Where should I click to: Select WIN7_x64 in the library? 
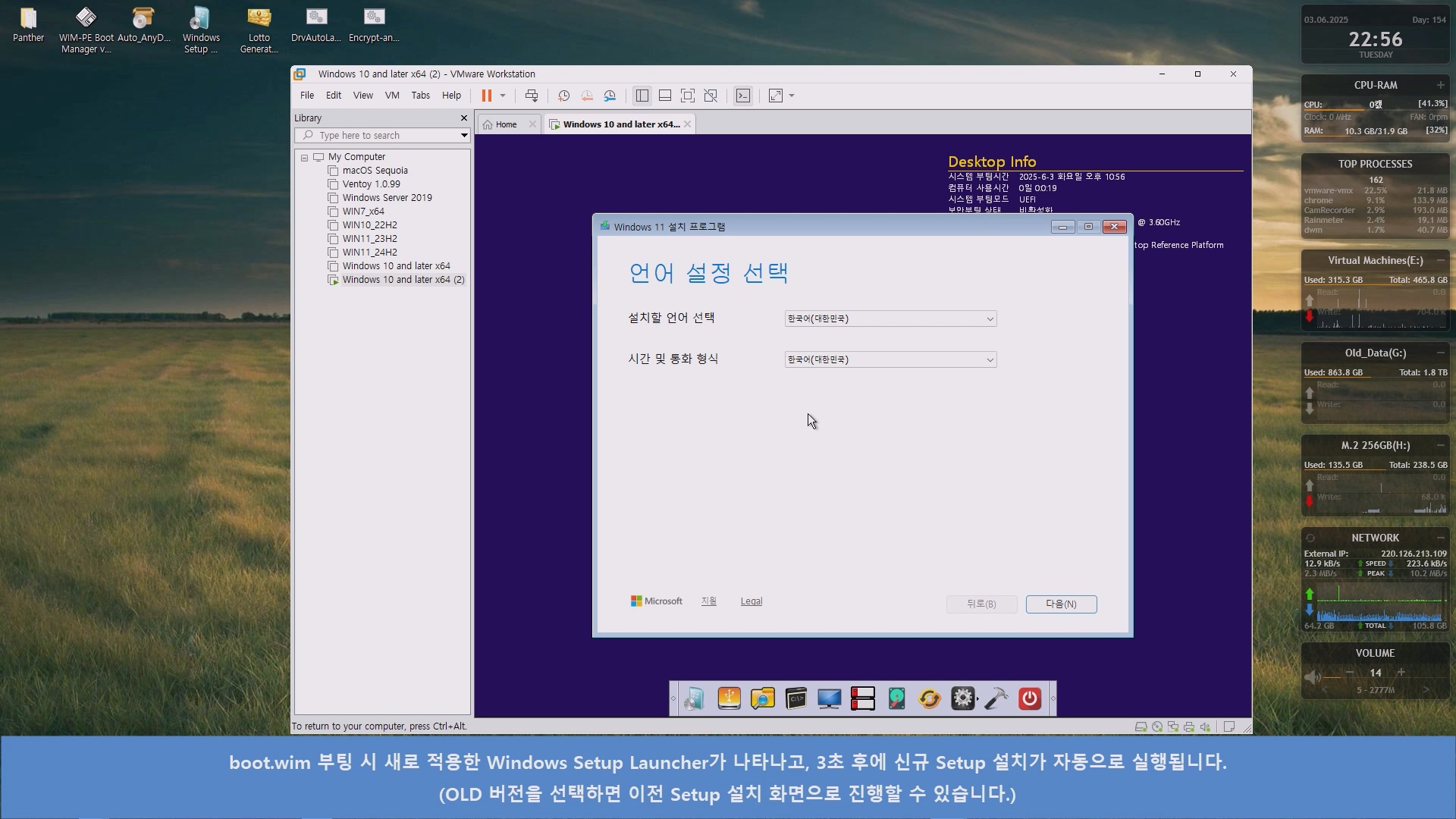tap(363, 212)
